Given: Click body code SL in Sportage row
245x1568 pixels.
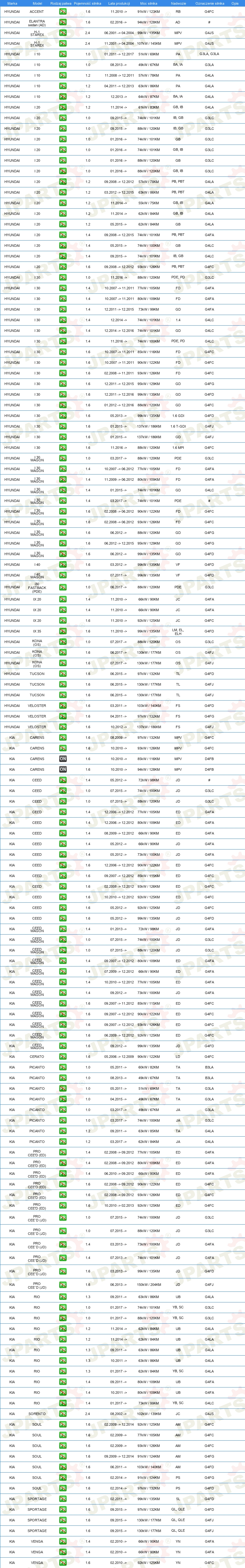Looking at the screenshot, I should tap(178, 1499).
